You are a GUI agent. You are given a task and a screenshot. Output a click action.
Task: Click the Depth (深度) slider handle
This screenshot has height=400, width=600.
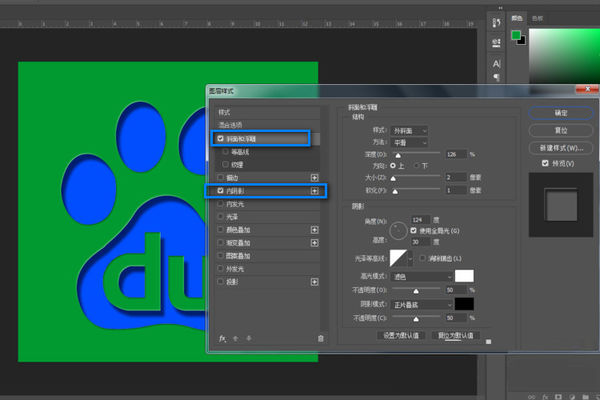[398, 155]
